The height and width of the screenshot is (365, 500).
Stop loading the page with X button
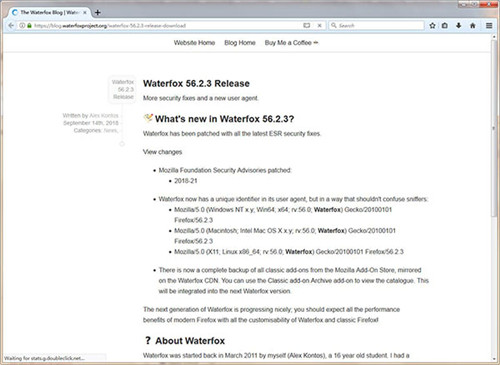point(319,25)
